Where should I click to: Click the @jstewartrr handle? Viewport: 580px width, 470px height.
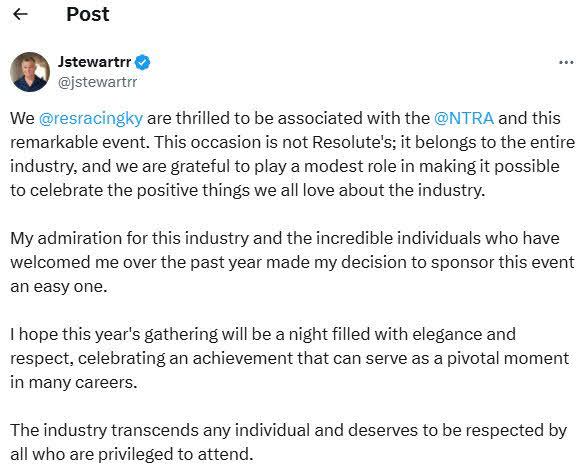[x=97, y=82]
